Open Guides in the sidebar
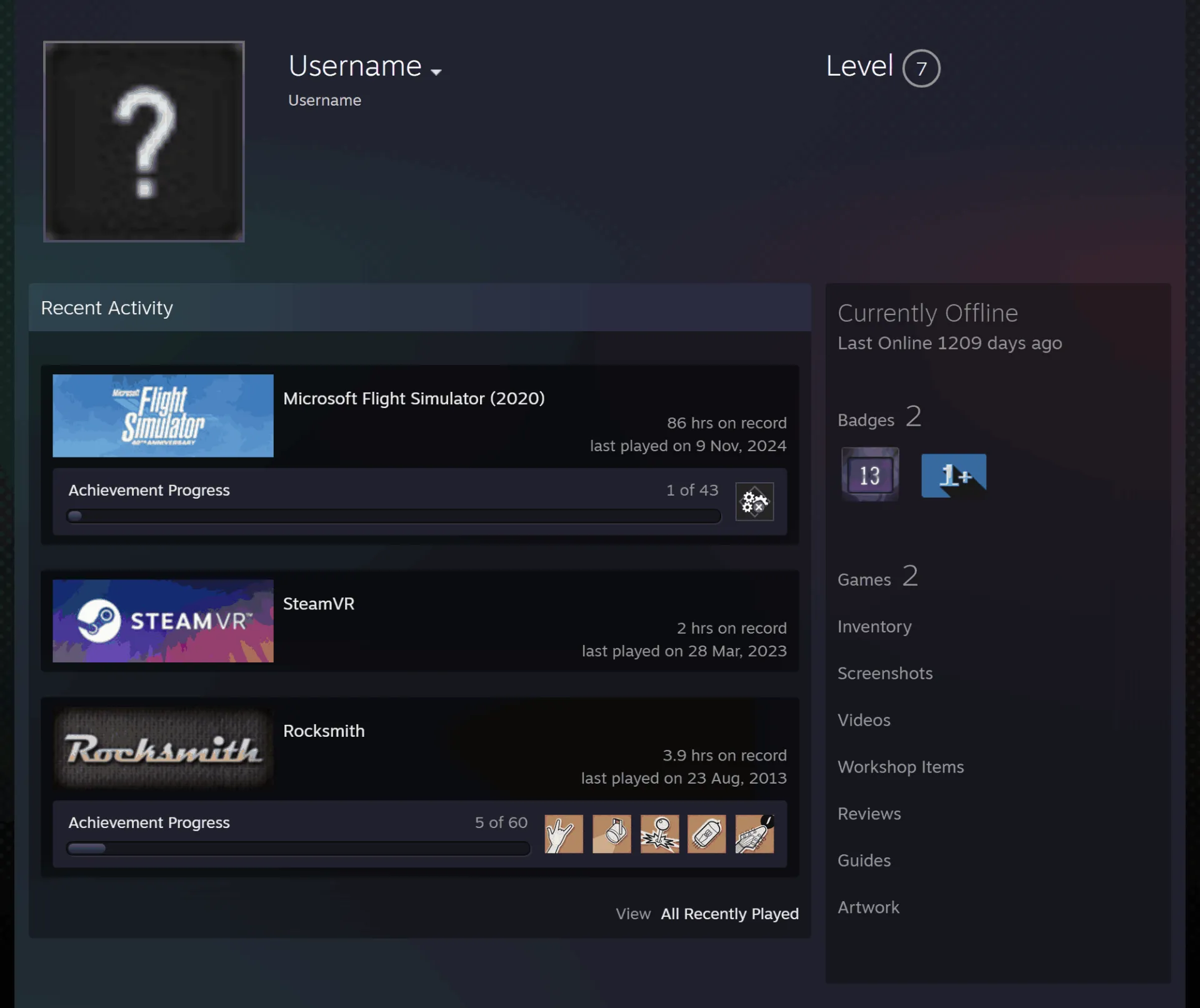The image size is (1200, 1008). [864, 861]
